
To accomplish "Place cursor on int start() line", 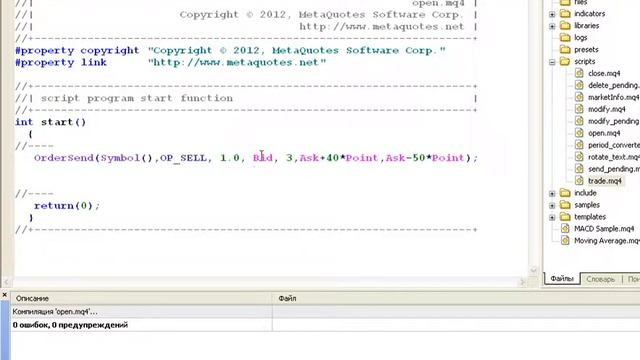I will (x=51, y=122).
